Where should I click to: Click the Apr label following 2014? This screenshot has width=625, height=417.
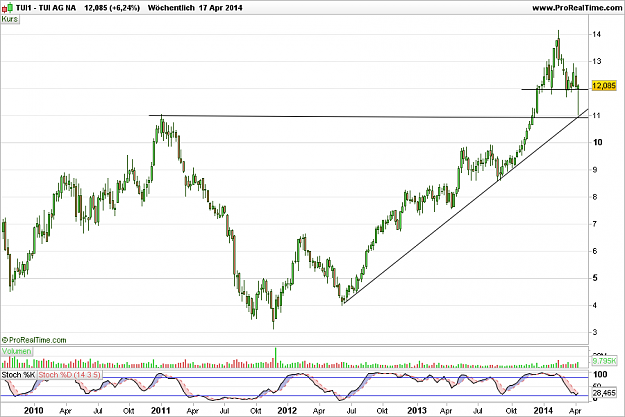click(575, 411)
